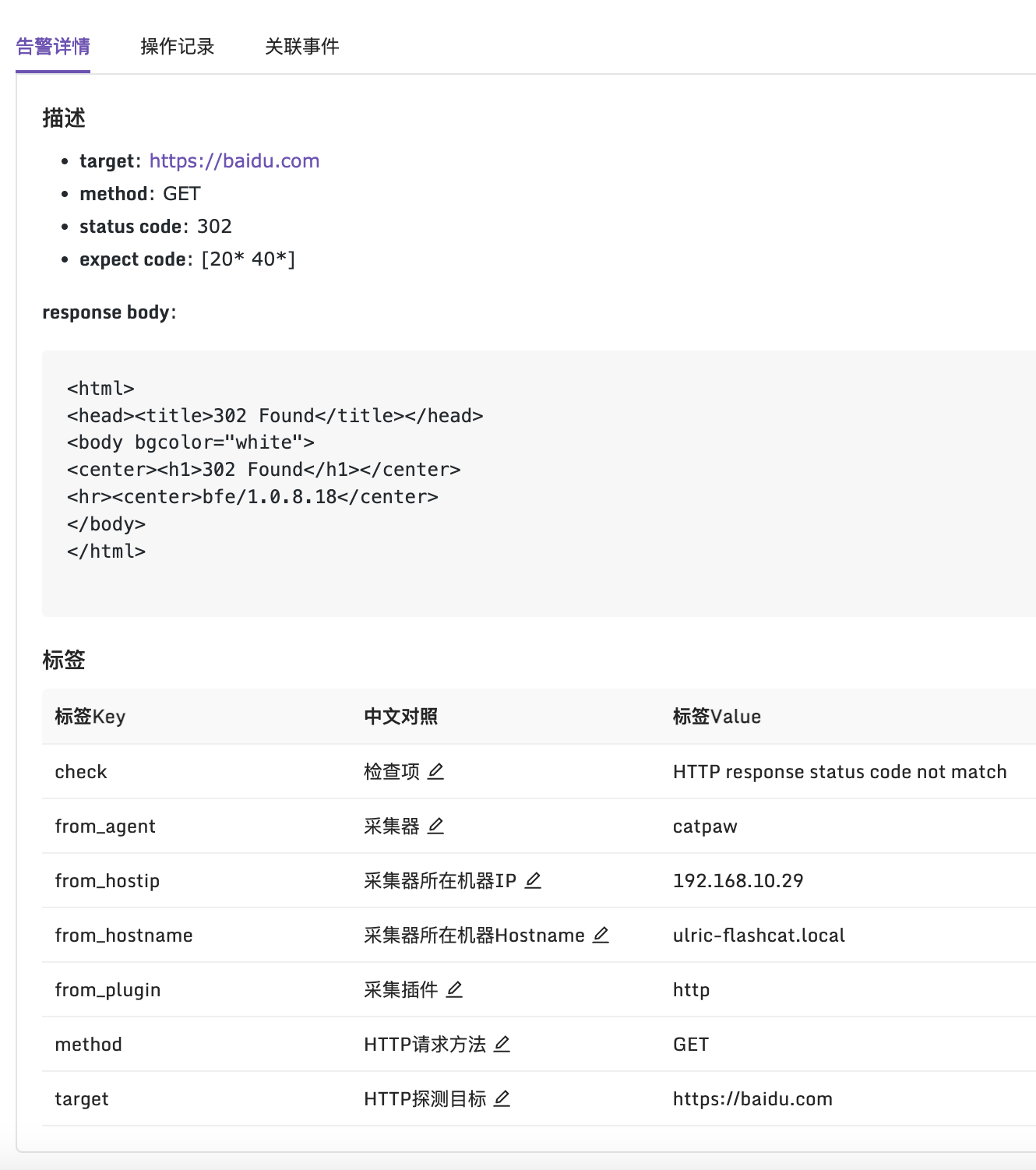This screenshot has width=1036, height=1170.
Task: Edit the 采集器所在机器IP label
Action: pos(534,881)
